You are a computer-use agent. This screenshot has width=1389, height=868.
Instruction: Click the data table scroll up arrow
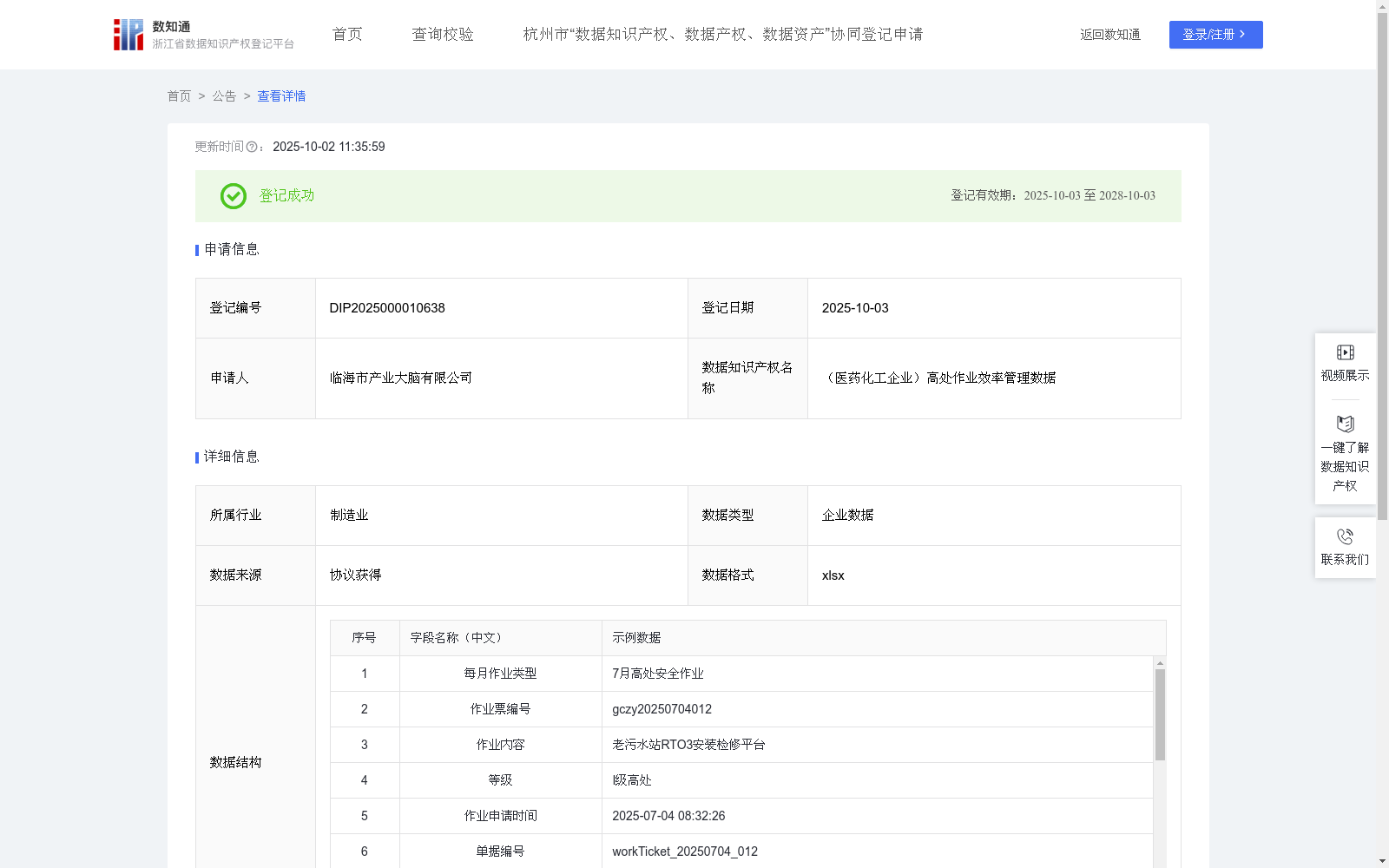(1160, 663)
